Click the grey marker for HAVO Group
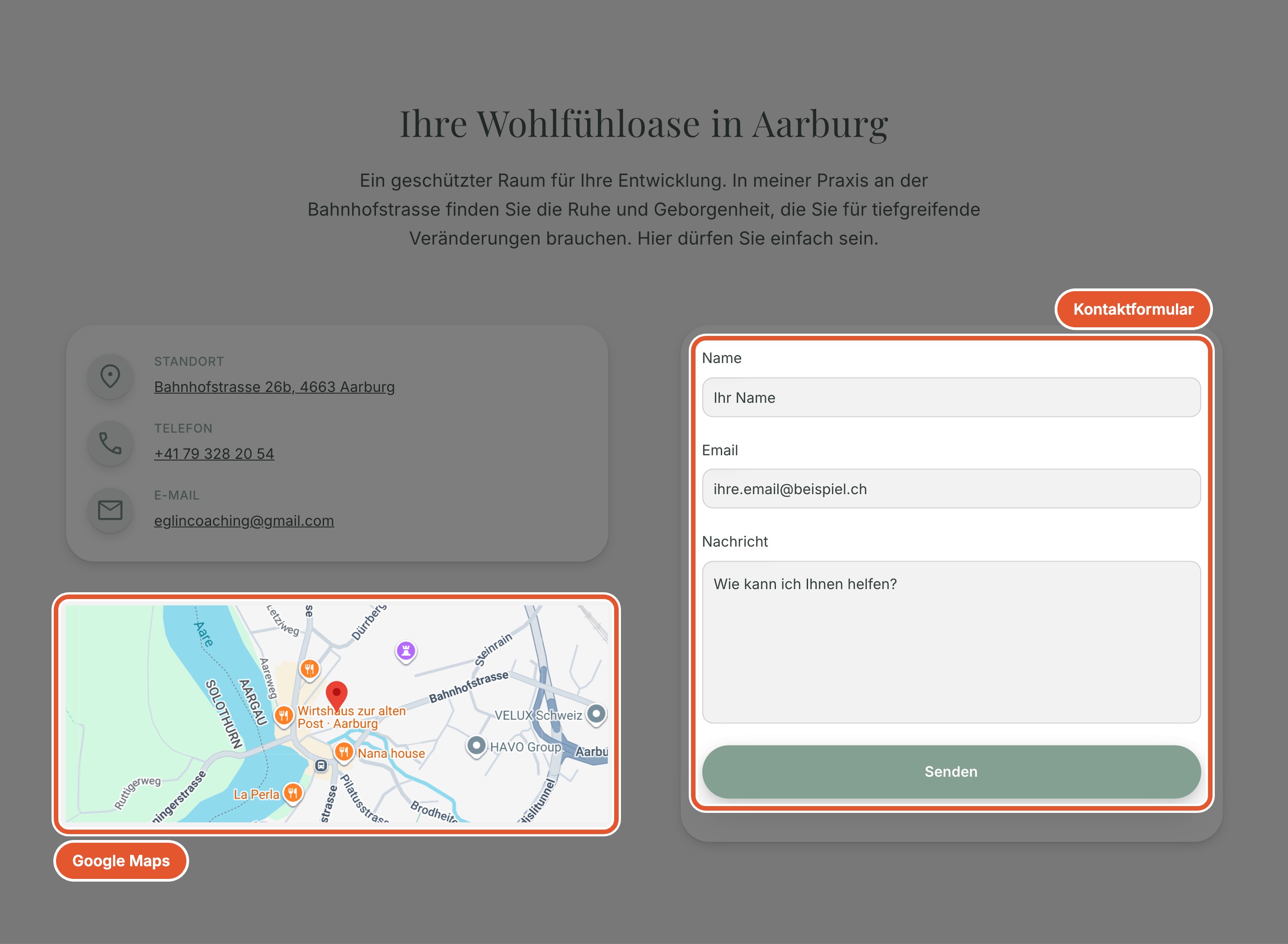The height and width of the screenshot is (944, 1288). (476, 746)
